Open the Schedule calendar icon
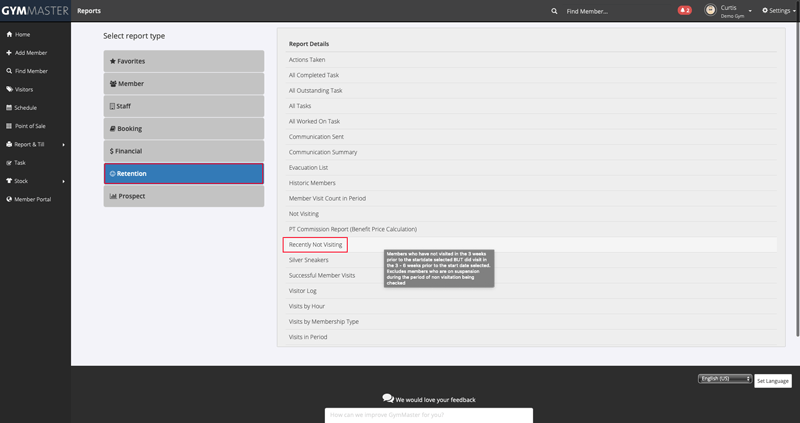Screen dimensions: 800x423 pos(9,107)
